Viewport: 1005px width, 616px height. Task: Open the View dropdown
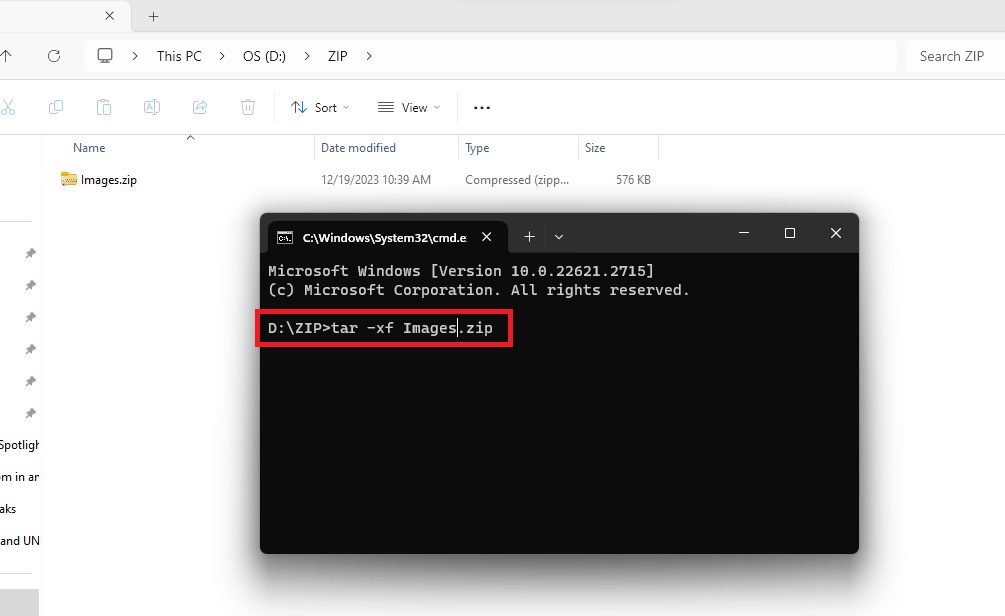pyautogui.click(x=409, y=107)
